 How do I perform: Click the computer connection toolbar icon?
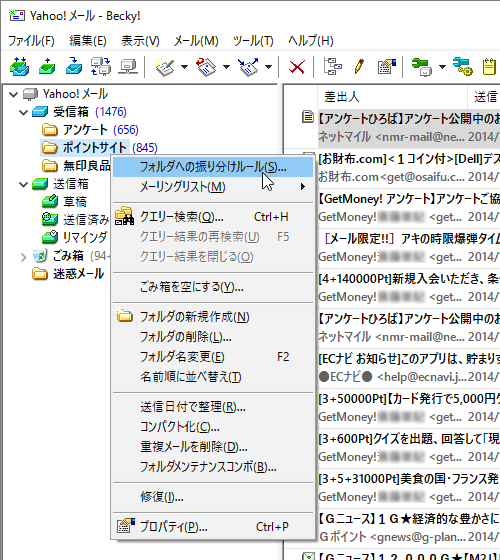pos(128,66)
